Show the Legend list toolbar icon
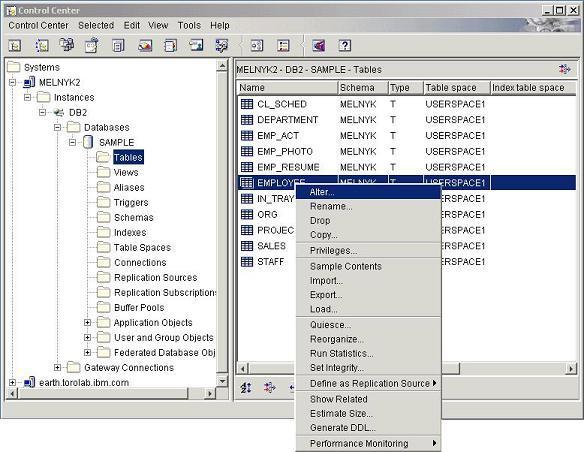 point(283,46)
